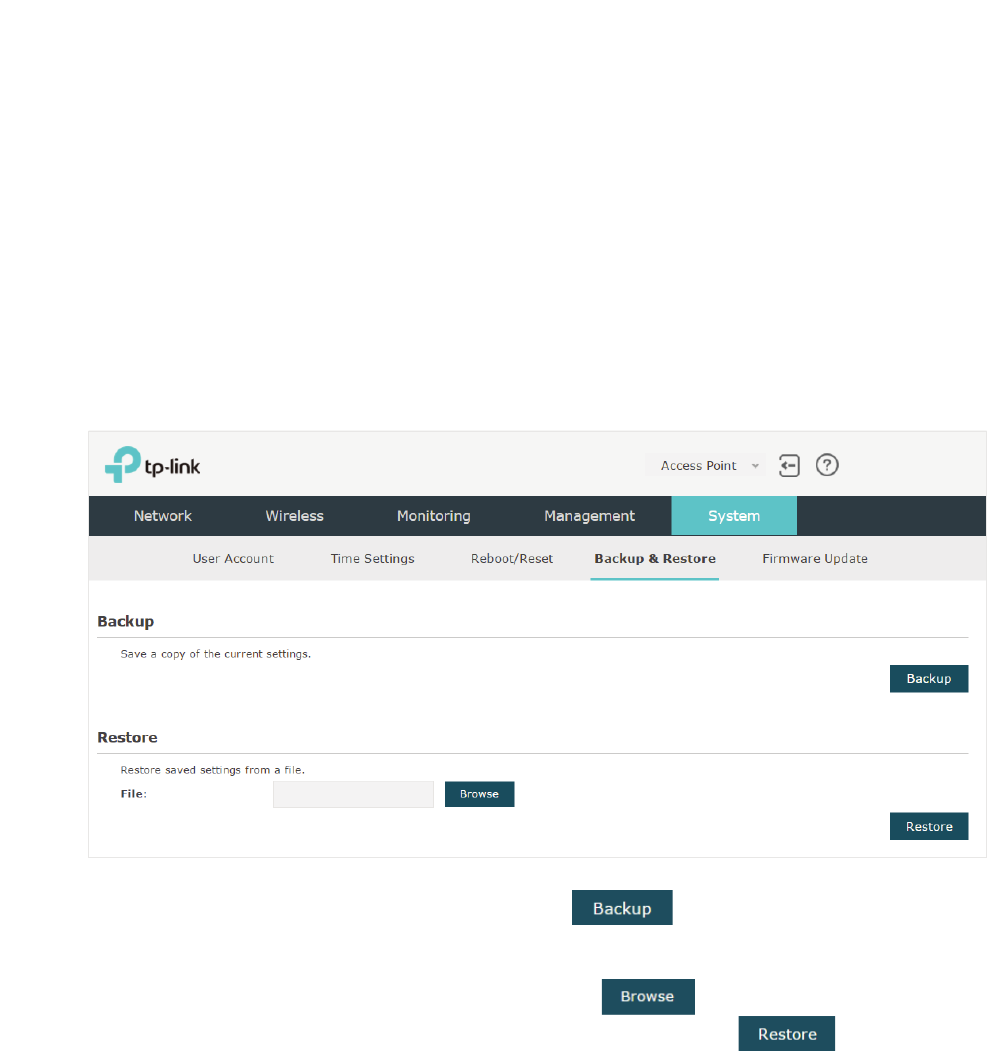Open the Access Point mode dropdown
This screenshot has width=987, height=1051.
(706, 465)
